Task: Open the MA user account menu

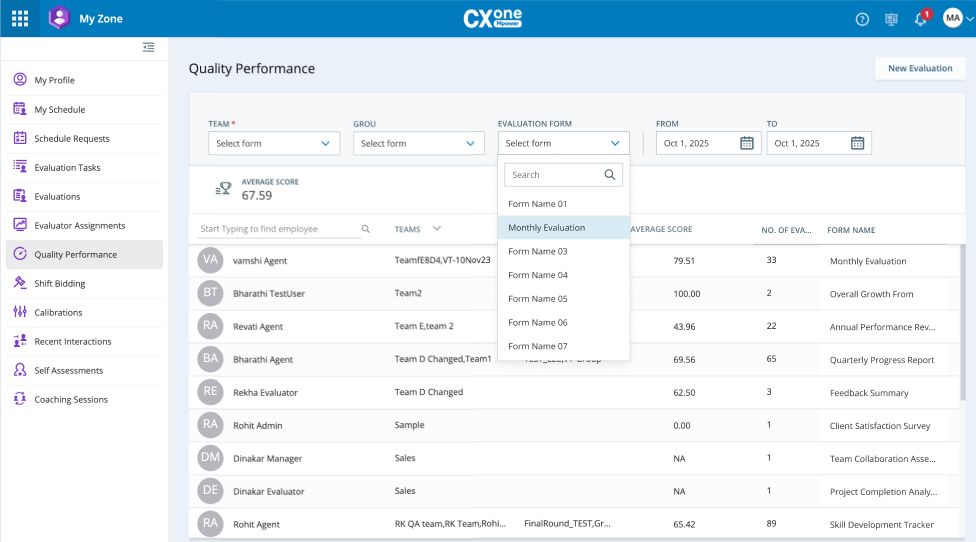Action: [957, 19]
